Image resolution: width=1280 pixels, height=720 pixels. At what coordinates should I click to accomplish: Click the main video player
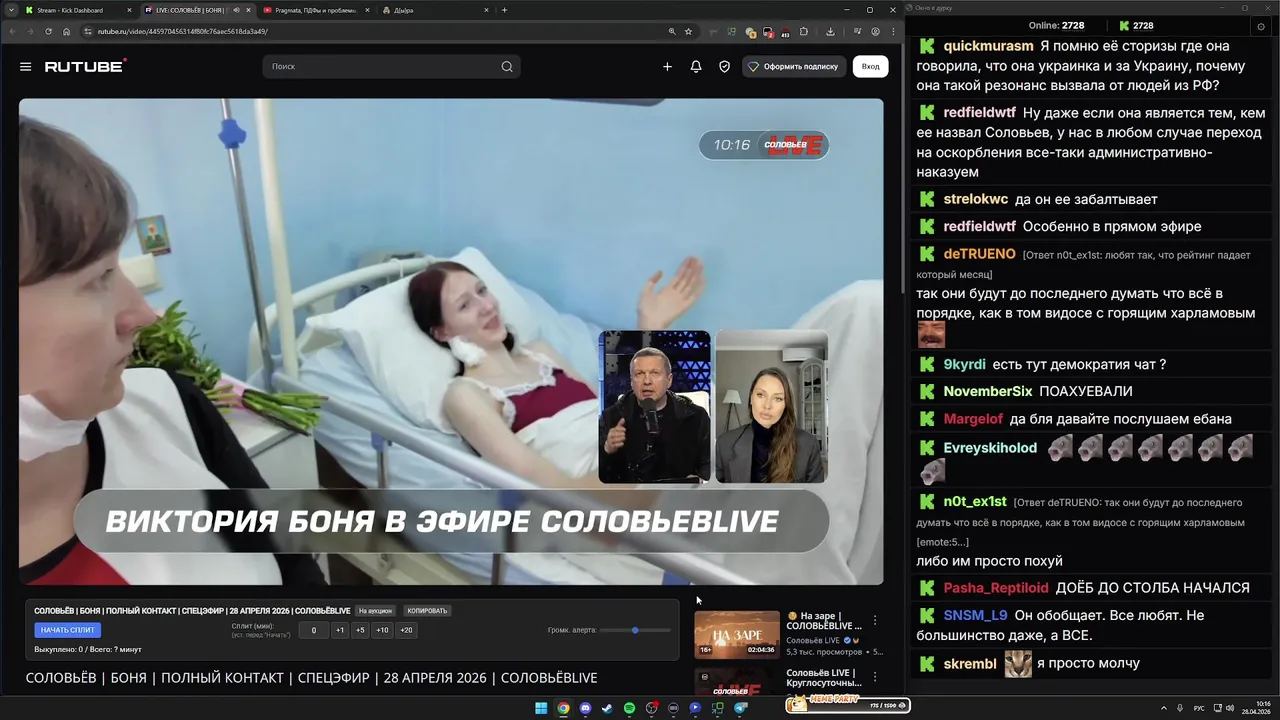point(451,341)
